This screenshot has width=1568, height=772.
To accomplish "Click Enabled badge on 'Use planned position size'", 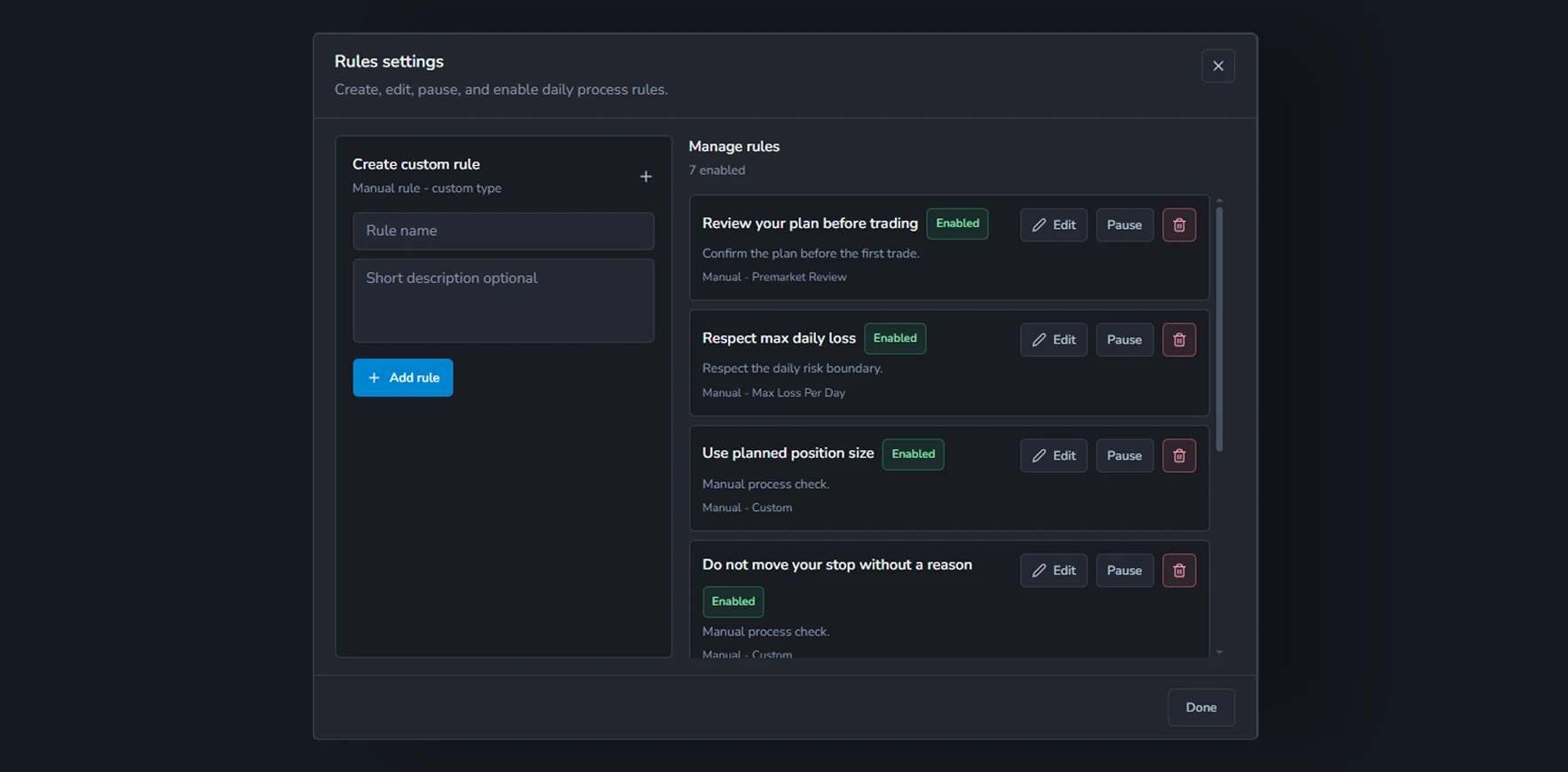I will [913, 454].
